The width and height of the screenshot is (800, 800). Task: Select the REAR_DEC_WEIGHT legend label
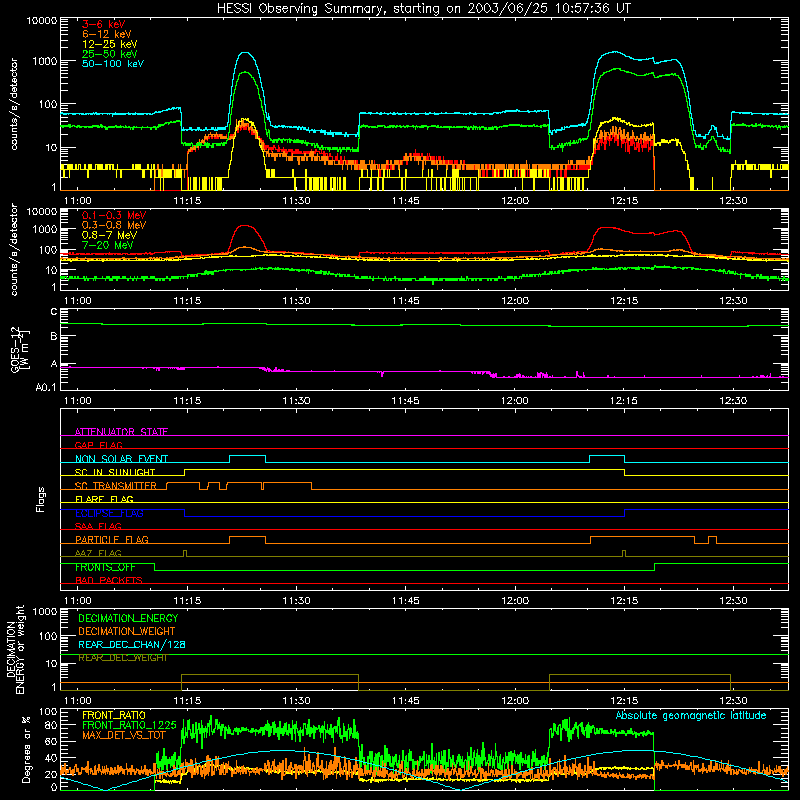point(122,658)
